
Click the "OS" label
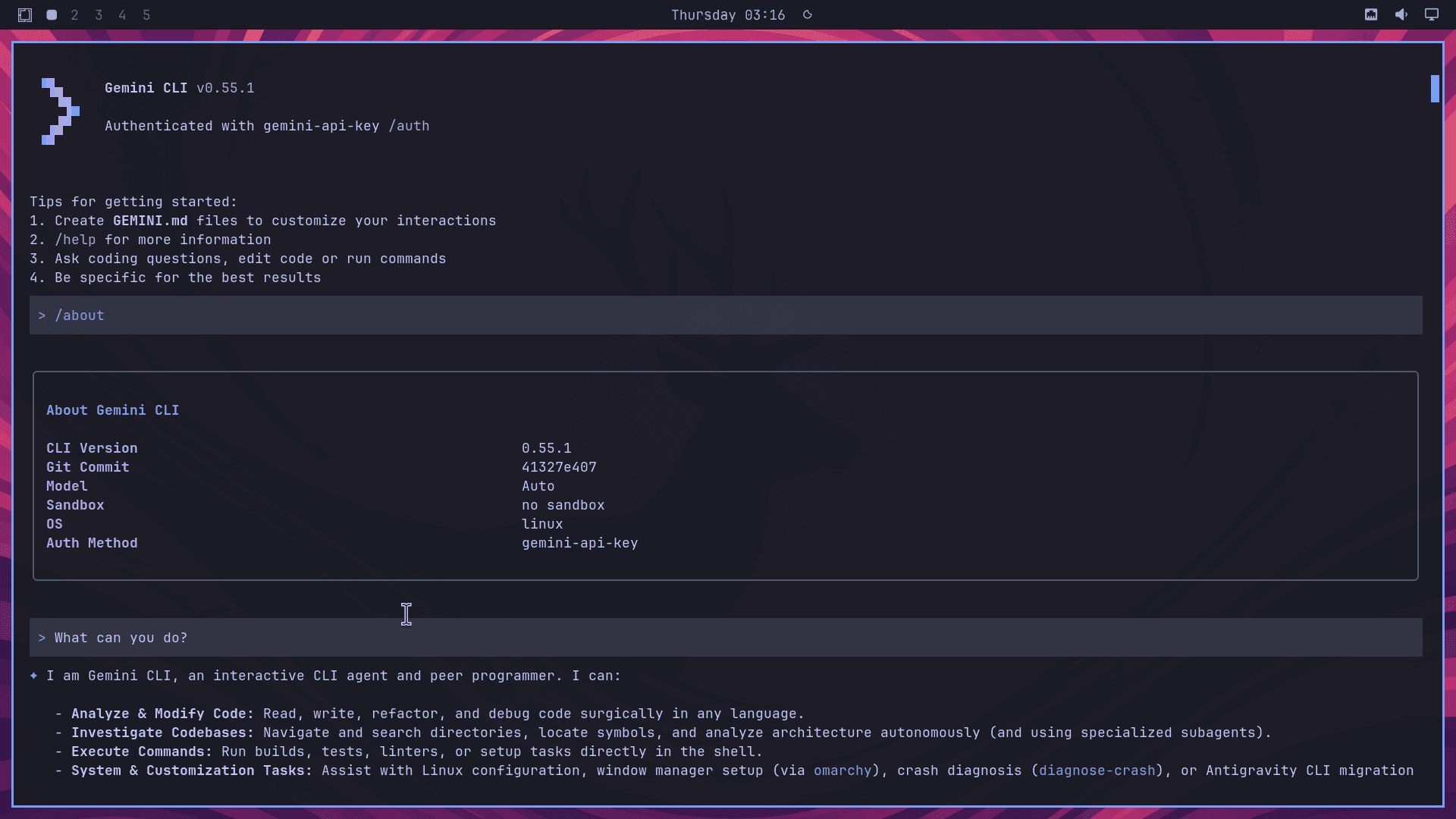pos(55,524)
